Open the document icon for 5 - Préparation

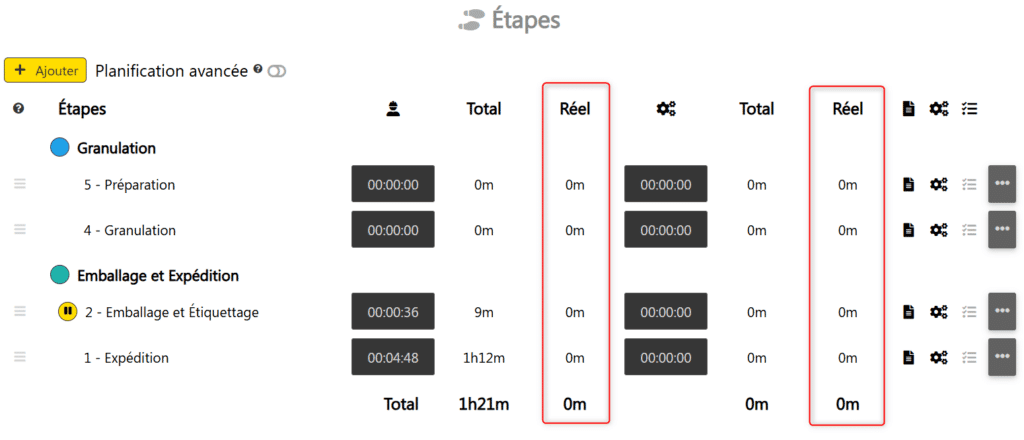pyautogui.click(x=909, y=184)
